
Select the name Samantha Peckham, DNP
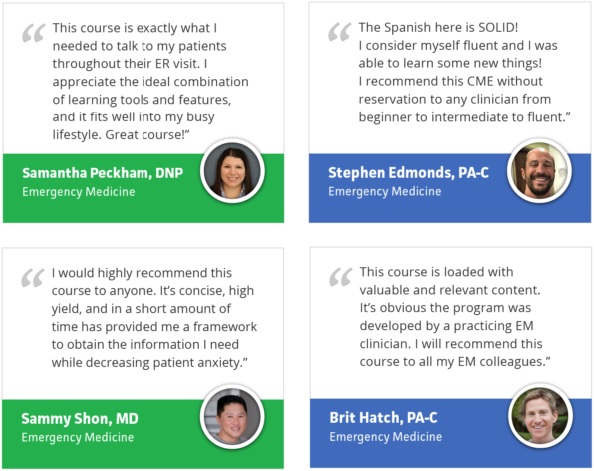point(103,173)
